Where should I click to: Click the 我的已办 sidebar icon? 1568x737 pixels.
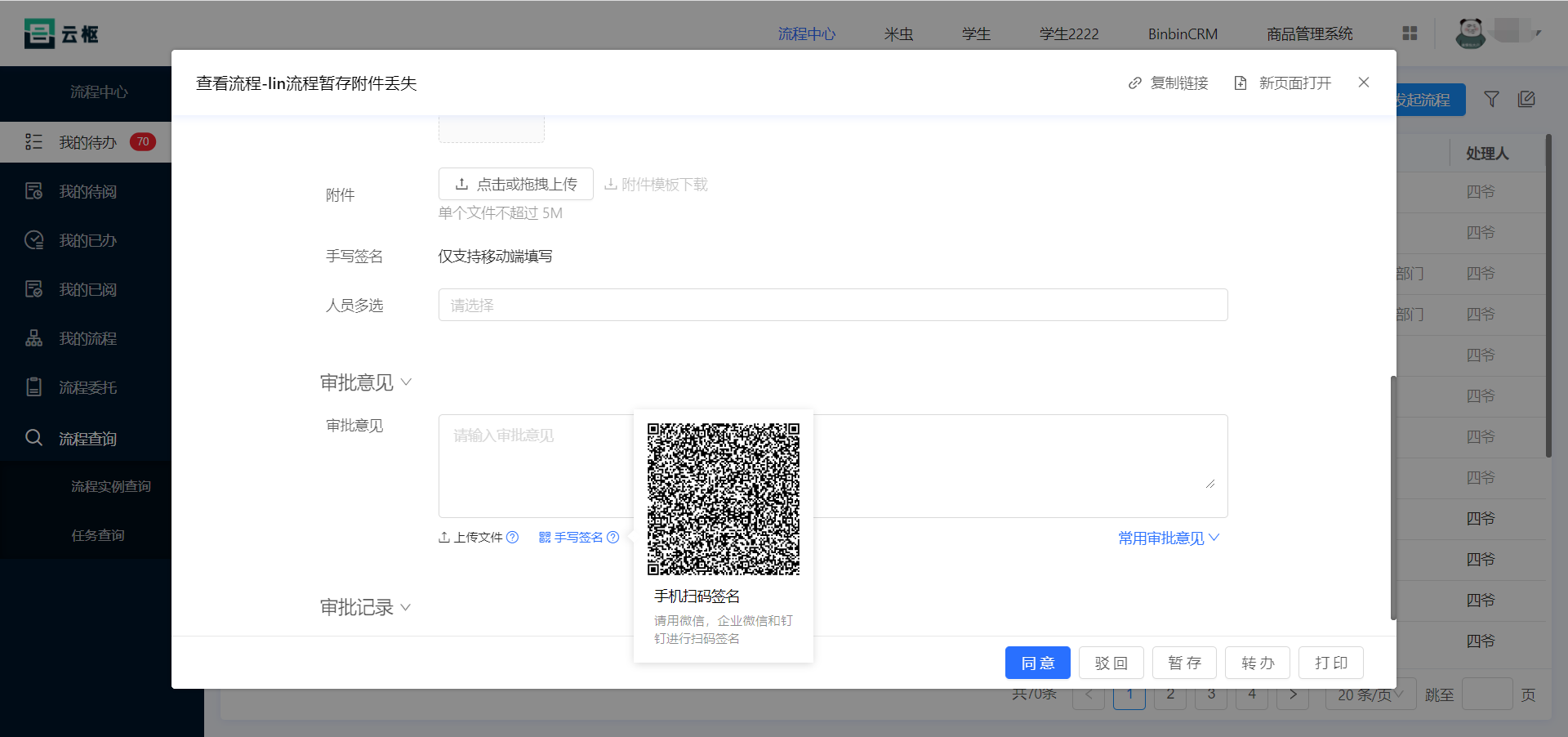(x=33, y=240)
